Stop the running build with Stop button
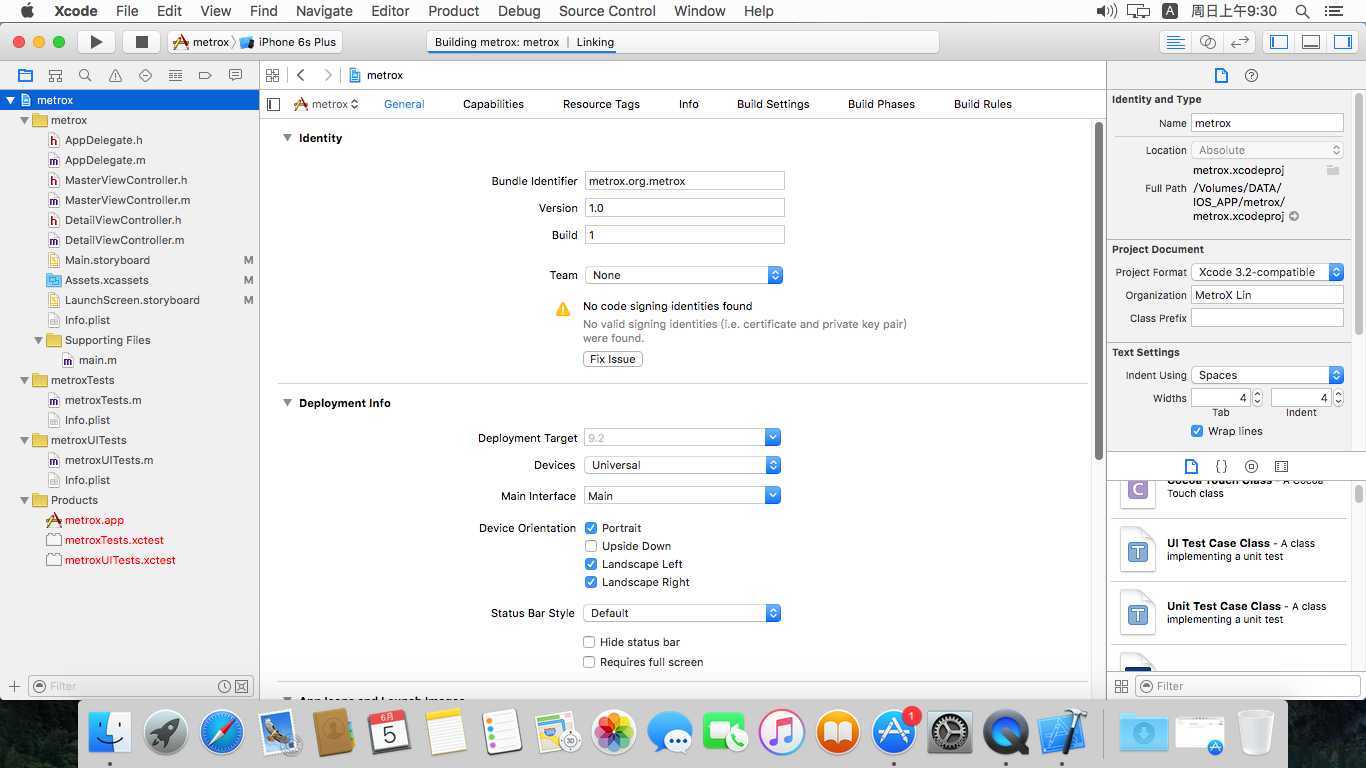This screenshot has height=768, width=1366. tap(141, 42)
